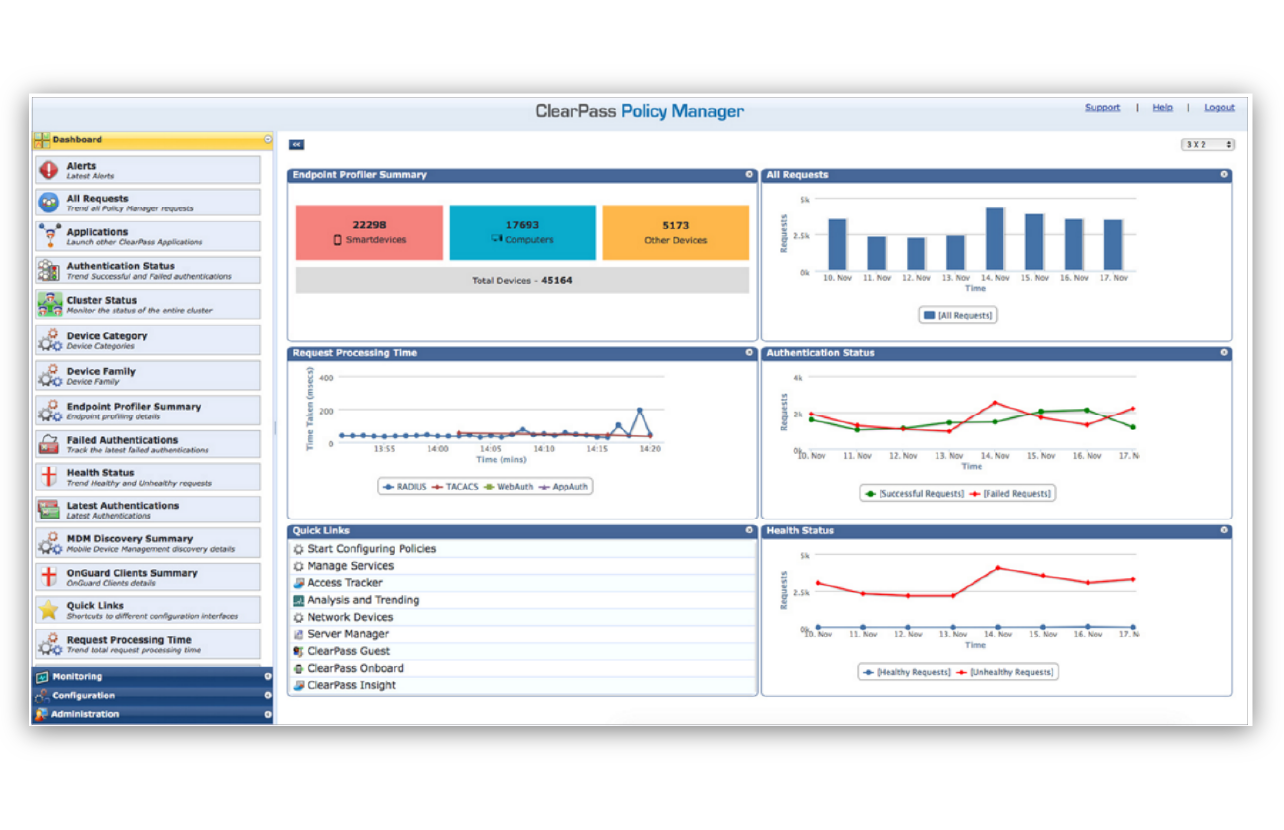Click the OnGuard Clients Summary icon
Screen dimensions: 1284x830
pos(48,577)
